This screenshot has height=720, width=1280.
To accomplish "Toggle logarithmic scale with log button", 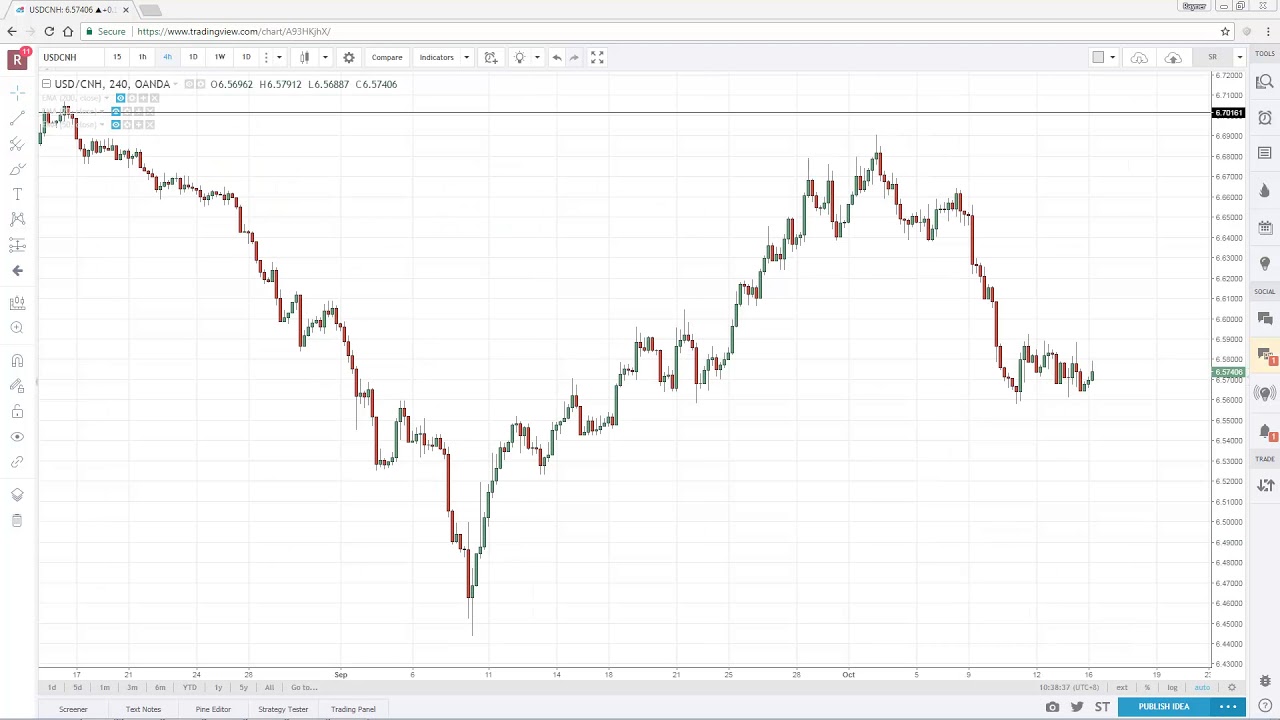I will coord(1172,687).
